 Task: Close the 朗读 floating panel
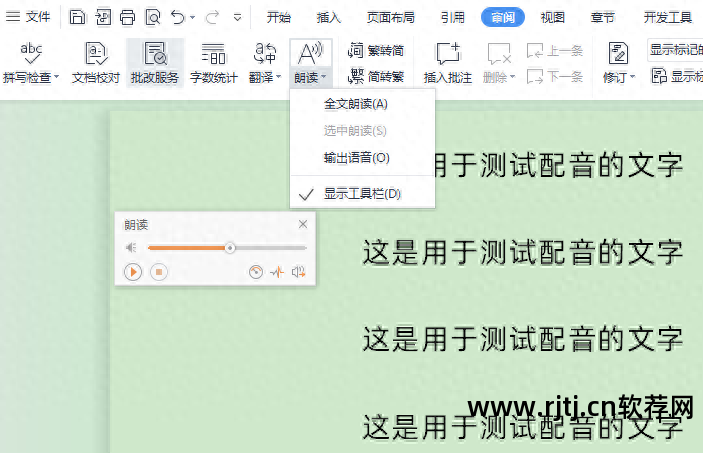pyautogui.click(x=303, y=224)
